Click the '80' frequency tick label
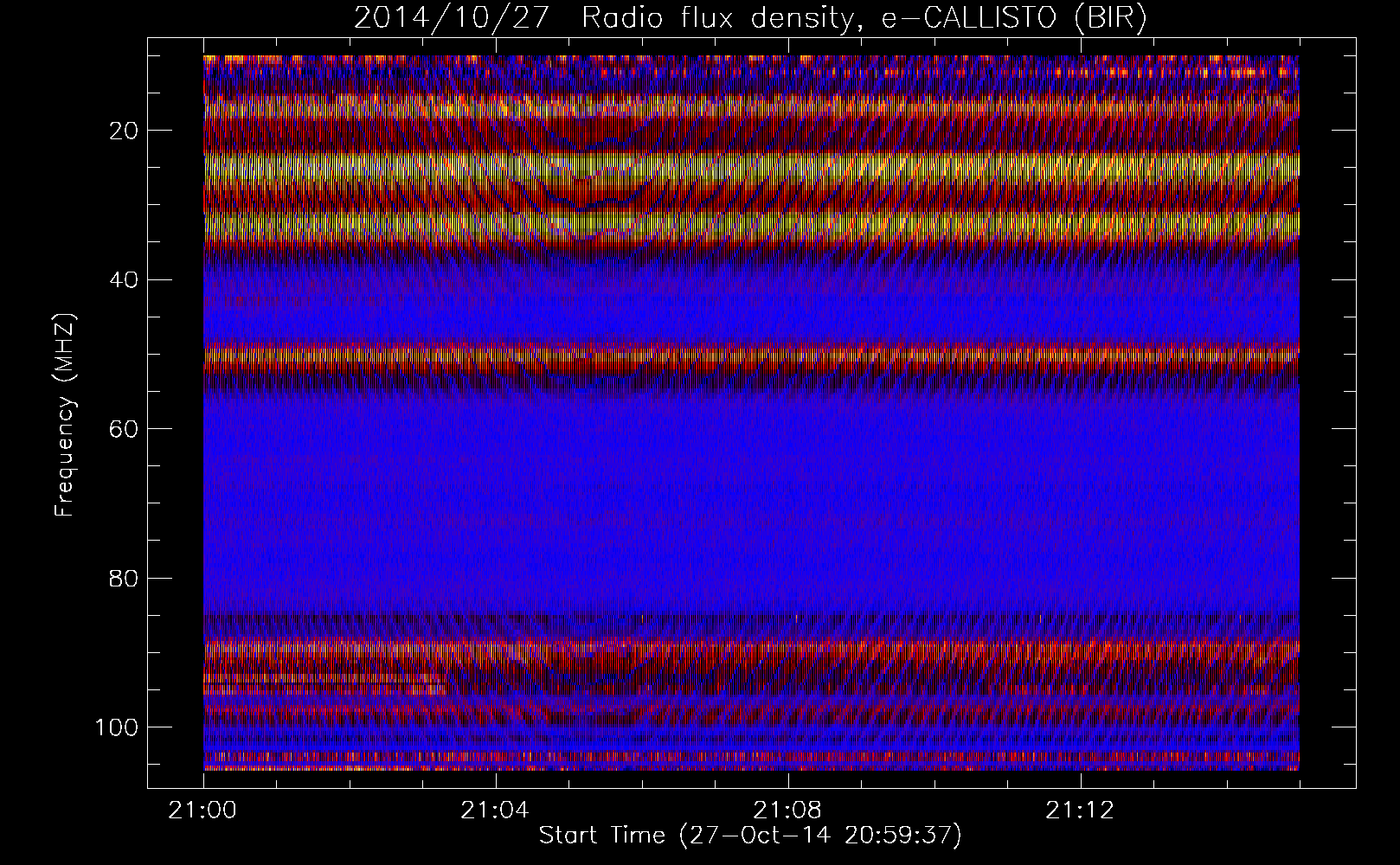This screenshot has height=865, width=1400. [x=123, y=578]
